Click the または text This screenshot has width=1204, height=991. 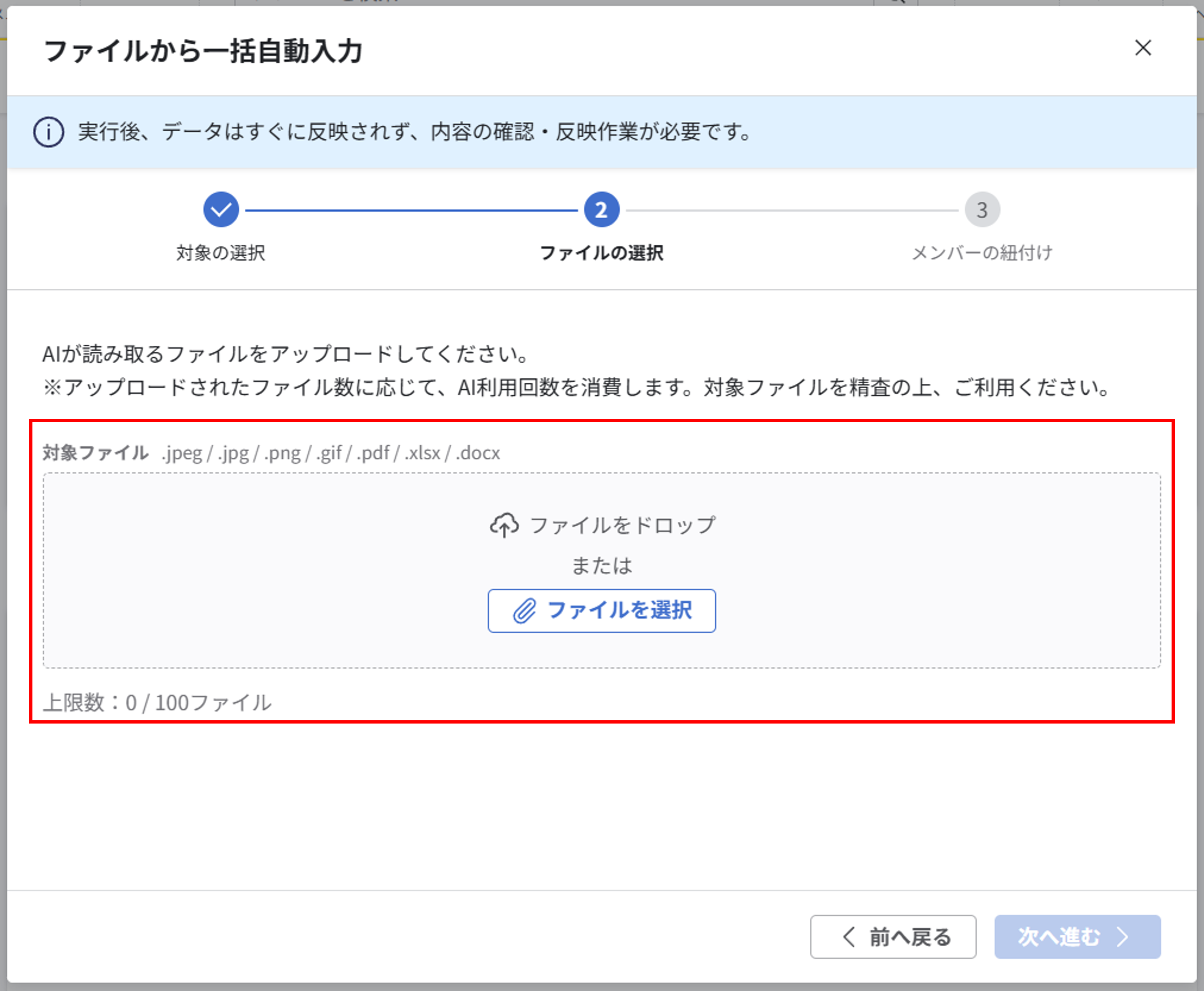602,566
